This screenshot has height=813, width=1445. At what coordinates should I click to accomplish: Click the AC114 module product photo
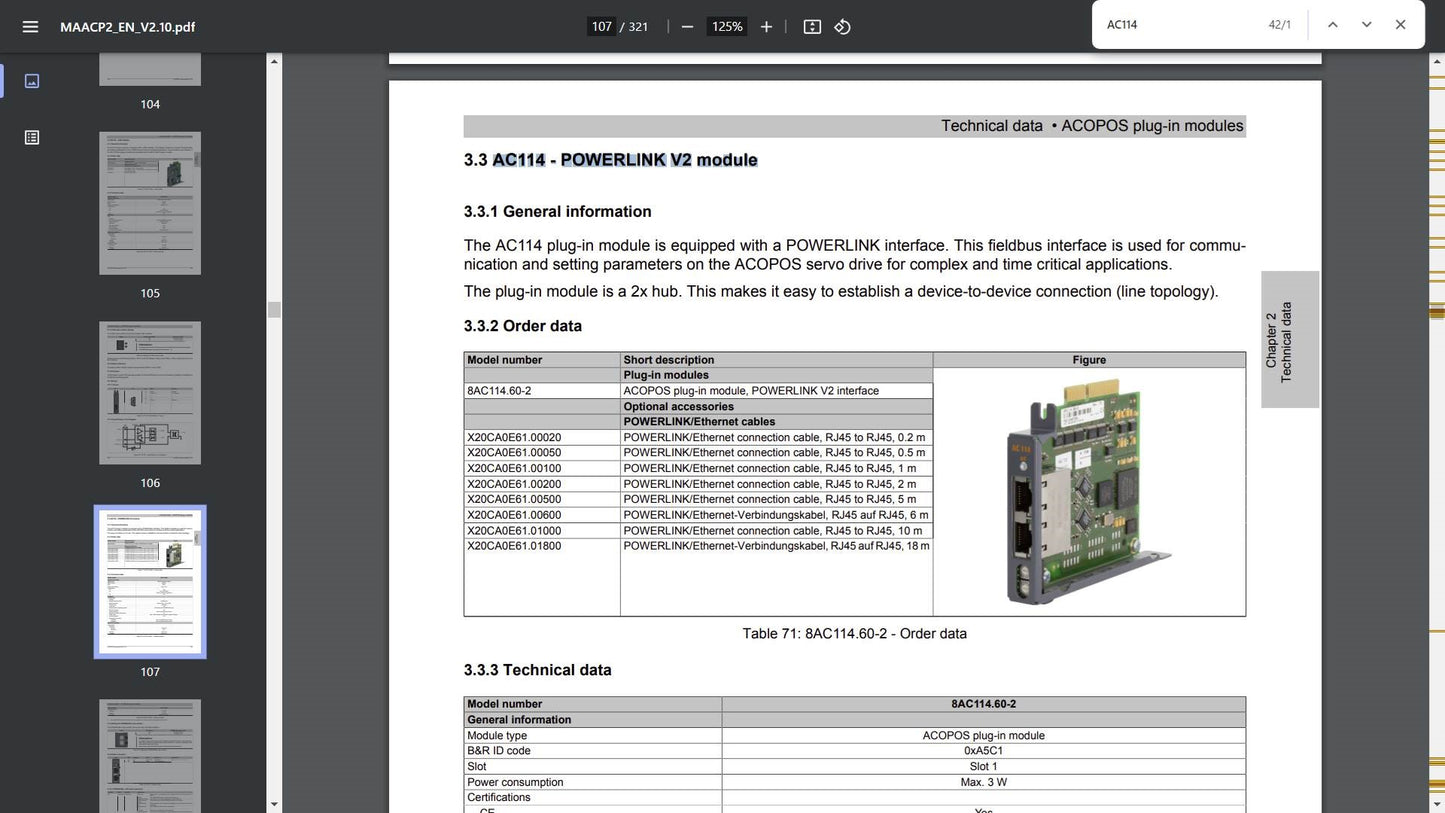pos(1088,490)
